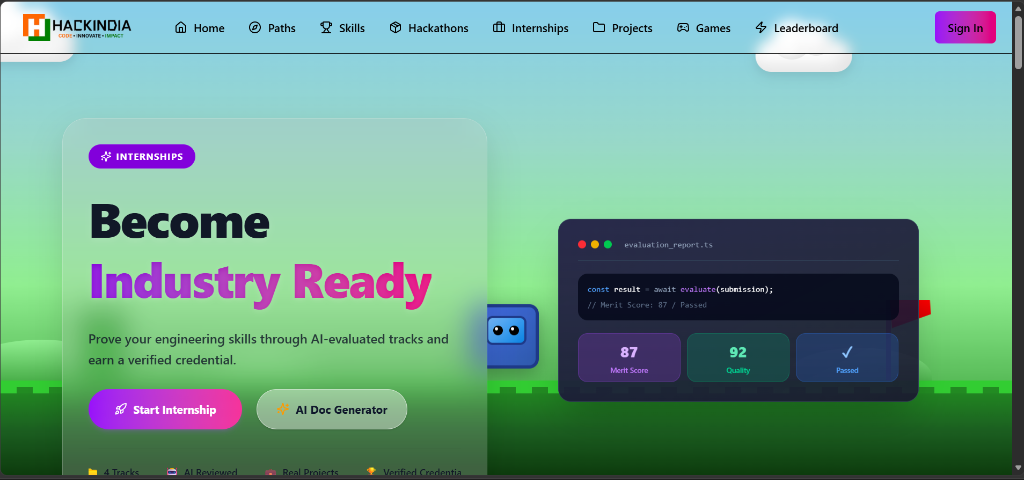Click the 'Prove your engineering skills' description
1024x480 pixels.
268,349
